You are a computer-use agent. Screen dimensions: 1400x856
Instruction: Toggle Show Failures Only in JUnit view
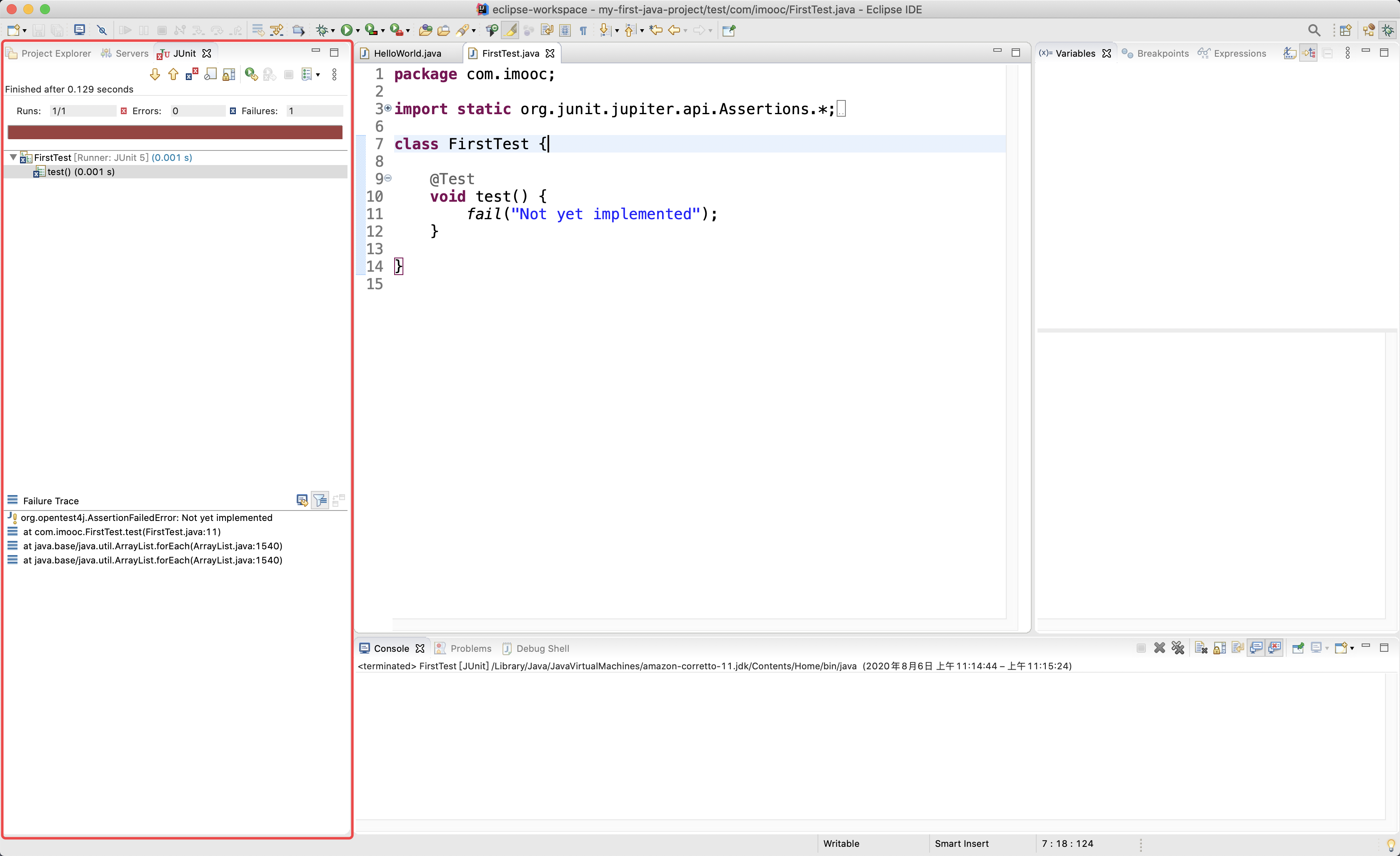[x=192, y=75]
